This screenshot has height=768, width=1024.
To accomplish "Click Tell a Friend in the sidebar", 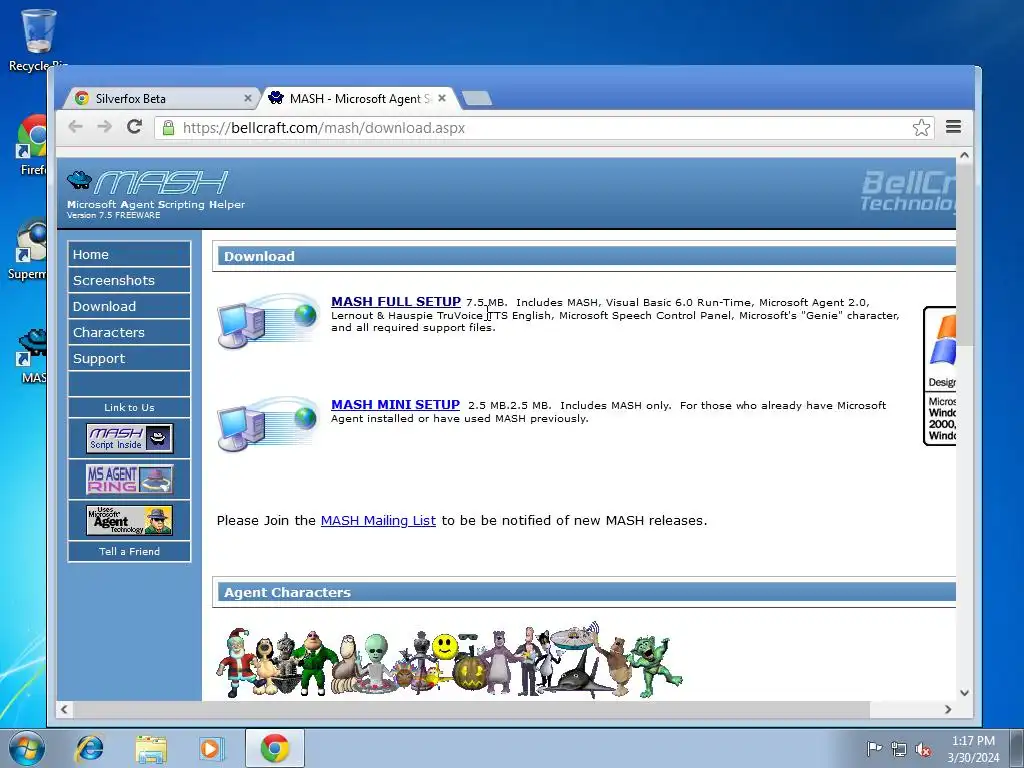I will click(x=129, y=552).
